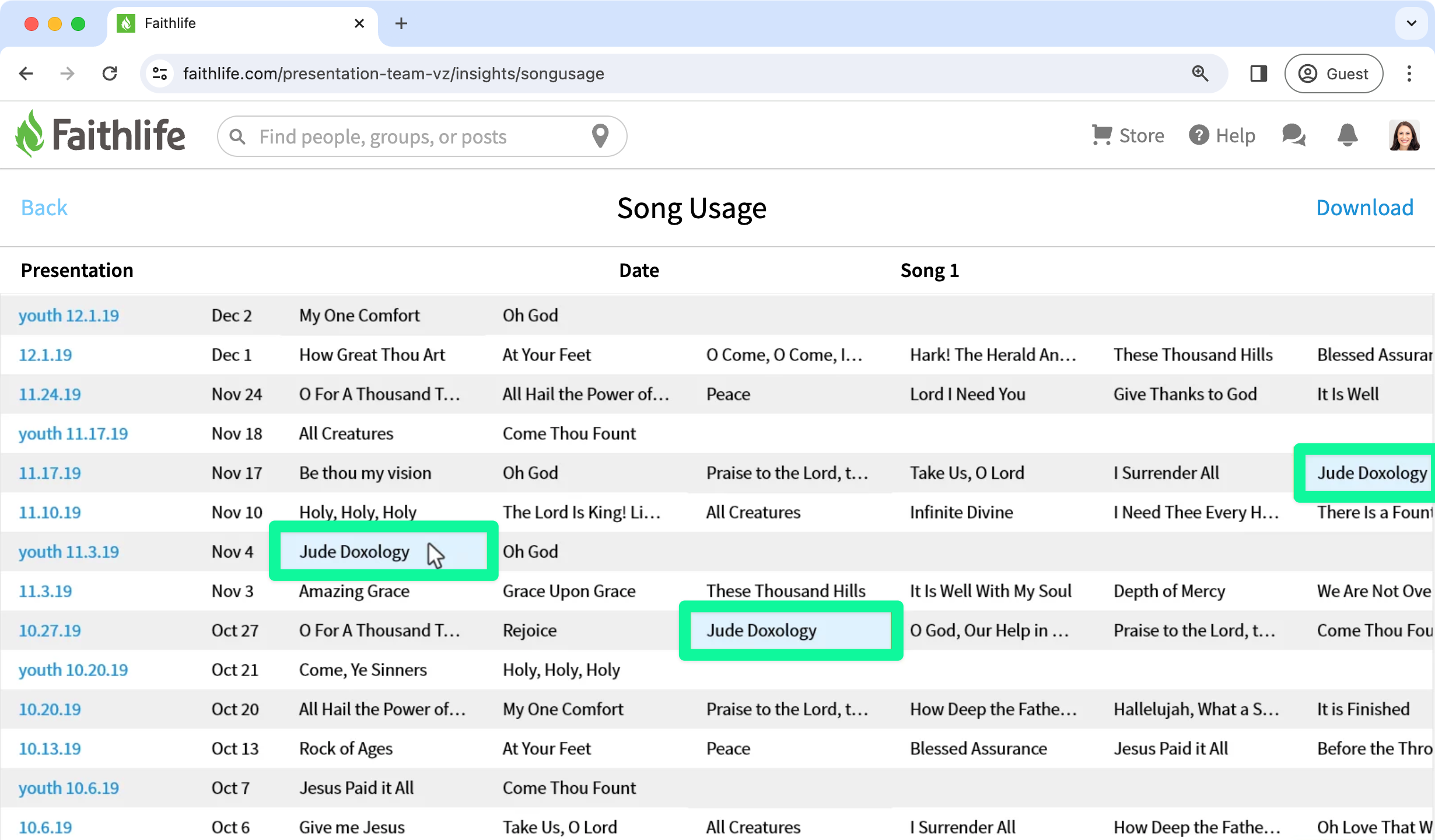This screenshot has width=1435, height=840.
Task: Open the youth 12.1.19 presentation
Action: tap(69, 316)
